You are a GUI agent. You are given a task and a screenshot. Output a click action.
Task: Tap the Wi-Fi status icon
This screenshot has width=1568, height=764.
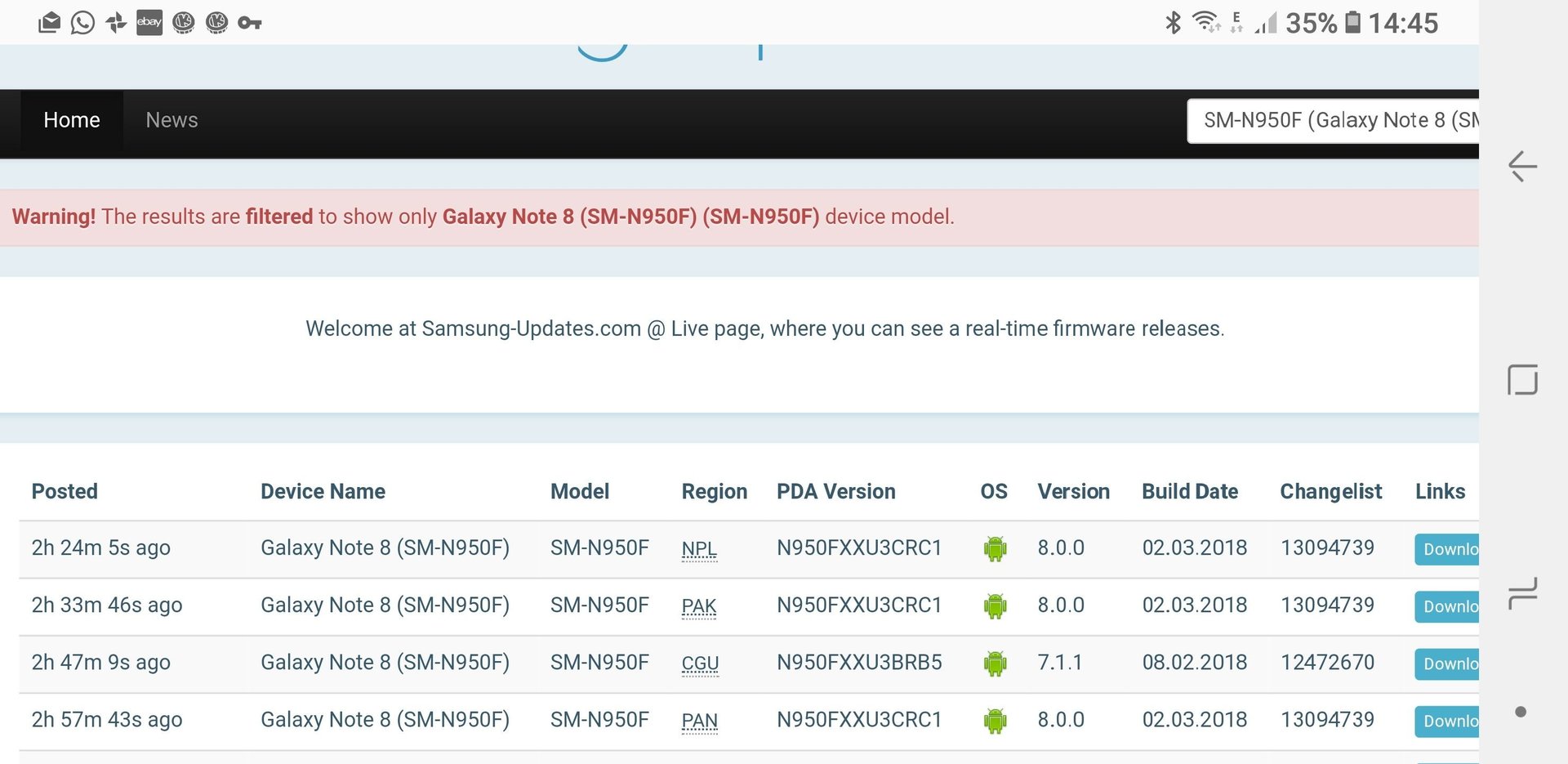tap(1205, 21)
